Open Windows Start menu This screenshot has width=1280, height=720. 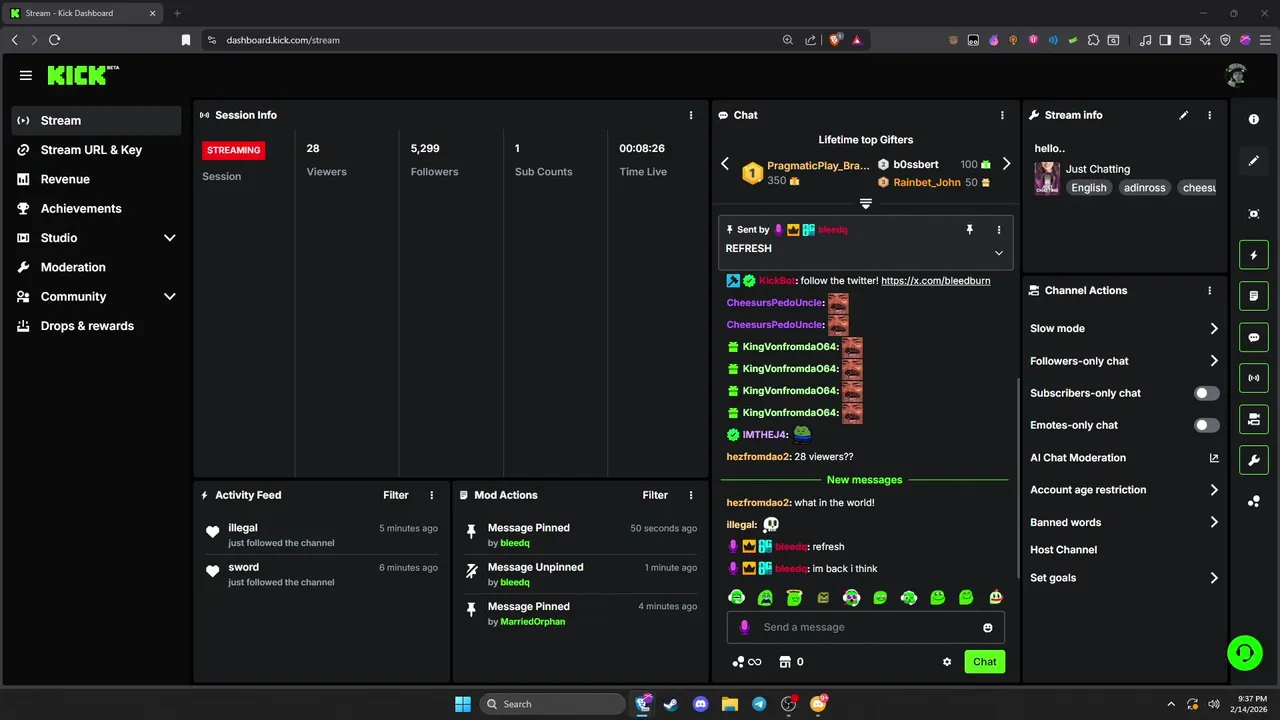pos(463,704)
